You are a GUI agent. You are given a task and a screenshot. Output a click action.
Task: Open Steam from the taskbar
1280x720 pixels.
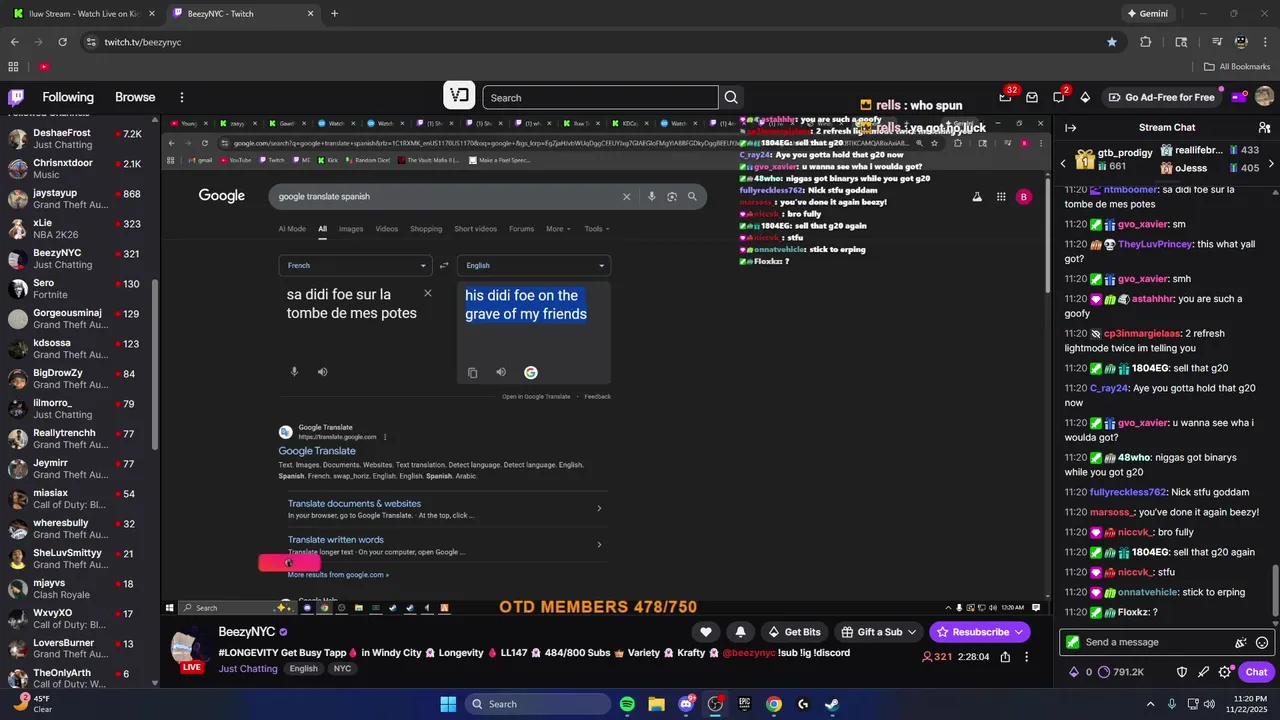point(832,704)
